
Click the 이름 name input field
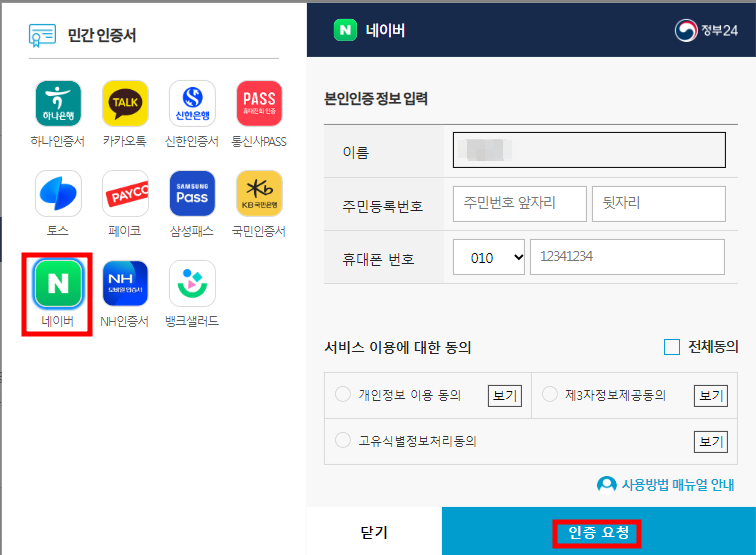pyautogui.click(x=589, y=150)
